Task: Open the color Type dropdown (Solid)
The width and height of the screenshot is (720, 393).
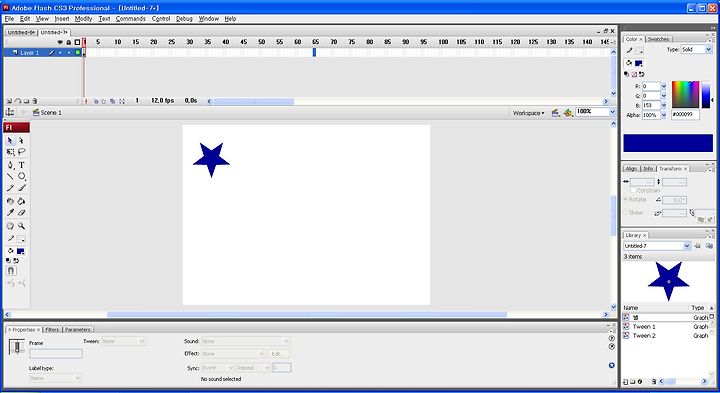Action: [696, 49]
